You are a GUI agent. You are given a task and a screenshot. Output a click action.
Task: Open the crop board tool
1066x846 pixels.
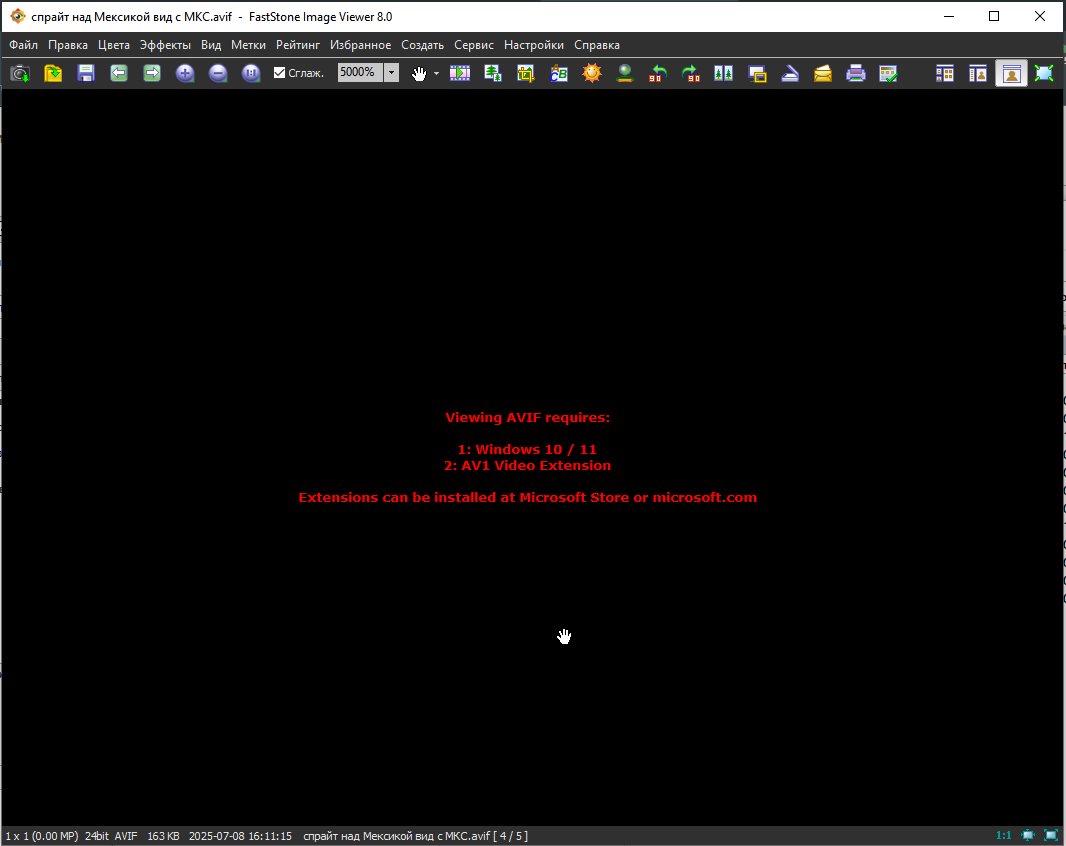526,73
